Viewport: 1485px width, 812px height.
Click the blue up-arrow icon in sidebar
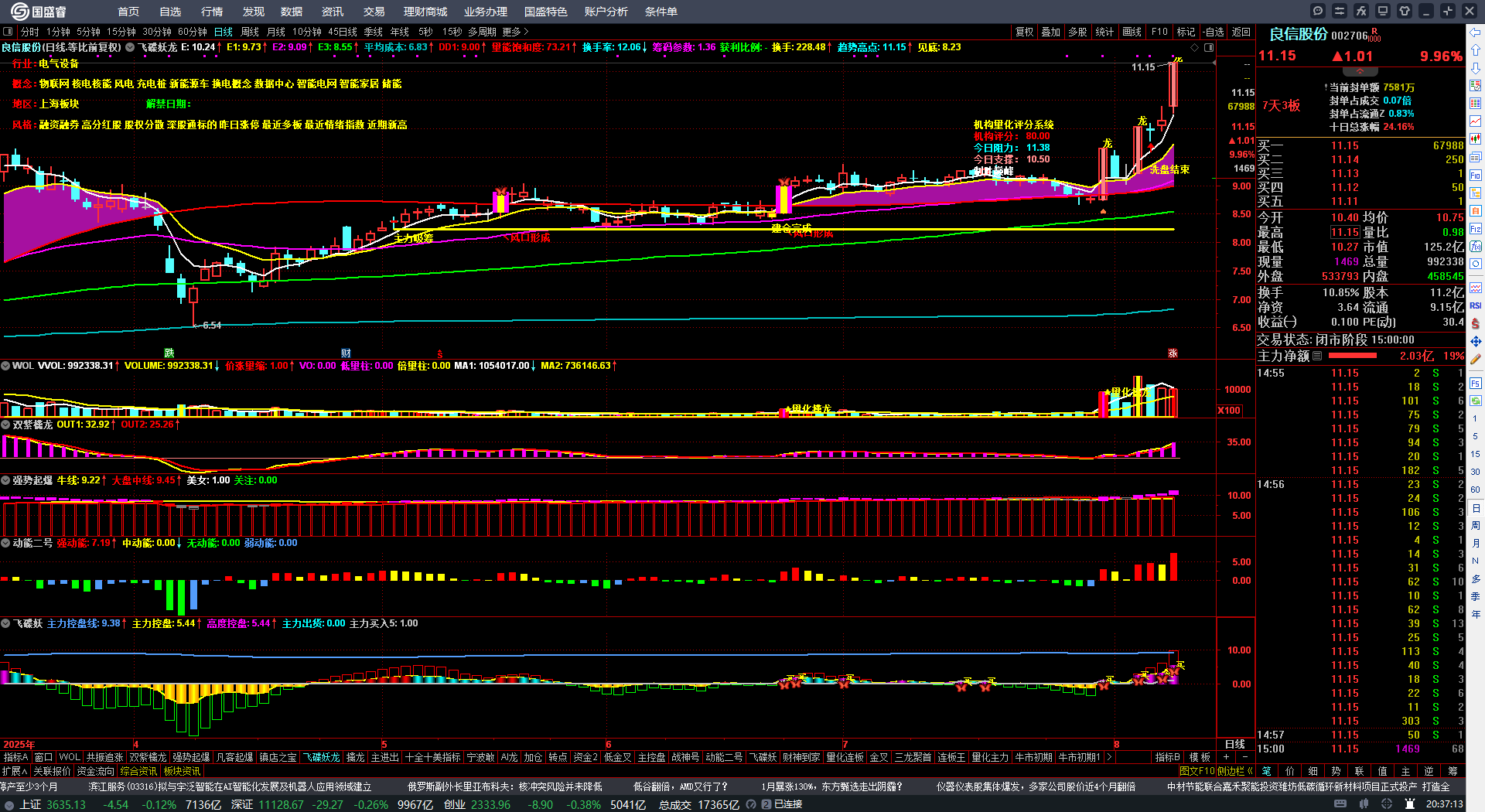point(1476,50)
